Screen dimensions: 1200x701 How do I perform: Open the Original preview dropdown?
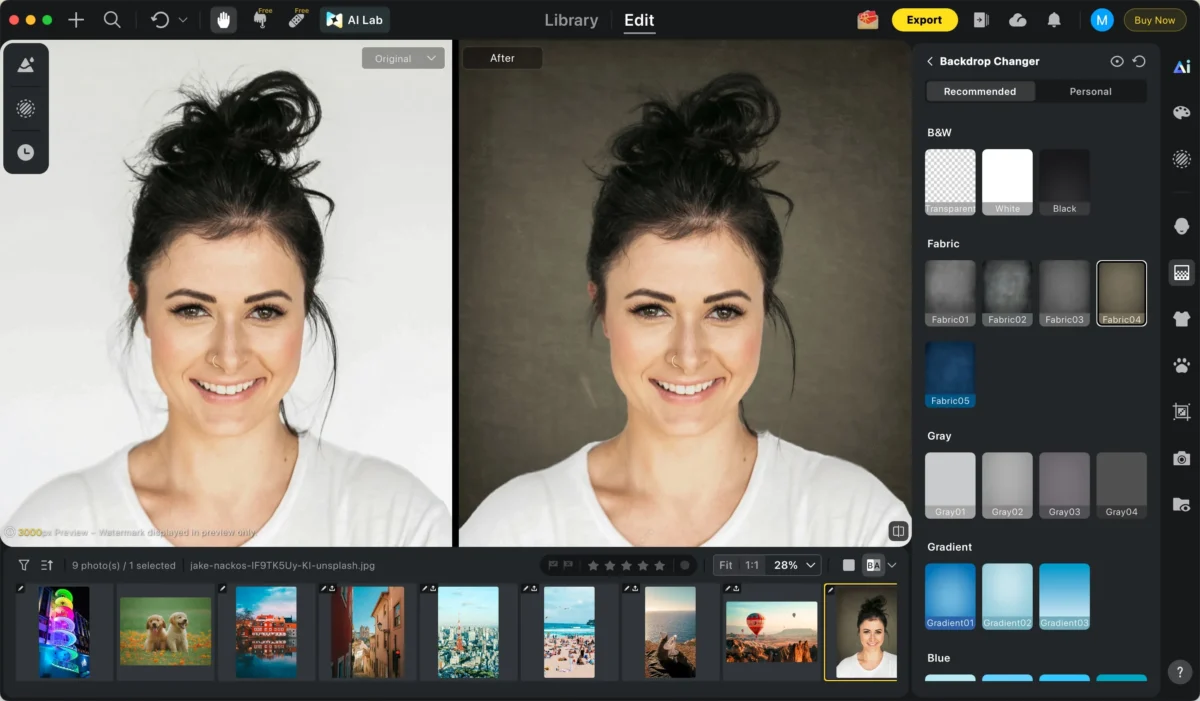[x=403, y=58]
